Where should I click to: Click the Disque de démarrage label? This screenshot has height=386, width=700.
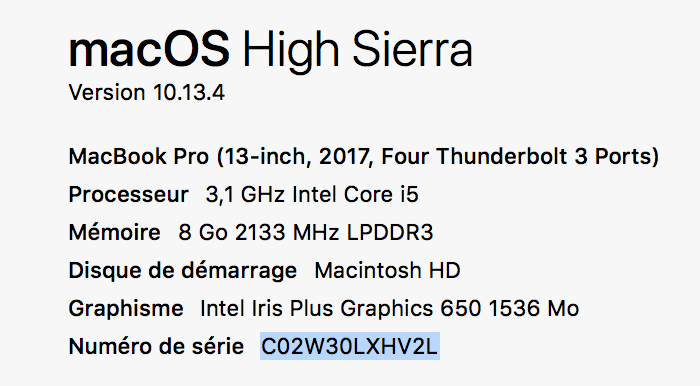183,270
